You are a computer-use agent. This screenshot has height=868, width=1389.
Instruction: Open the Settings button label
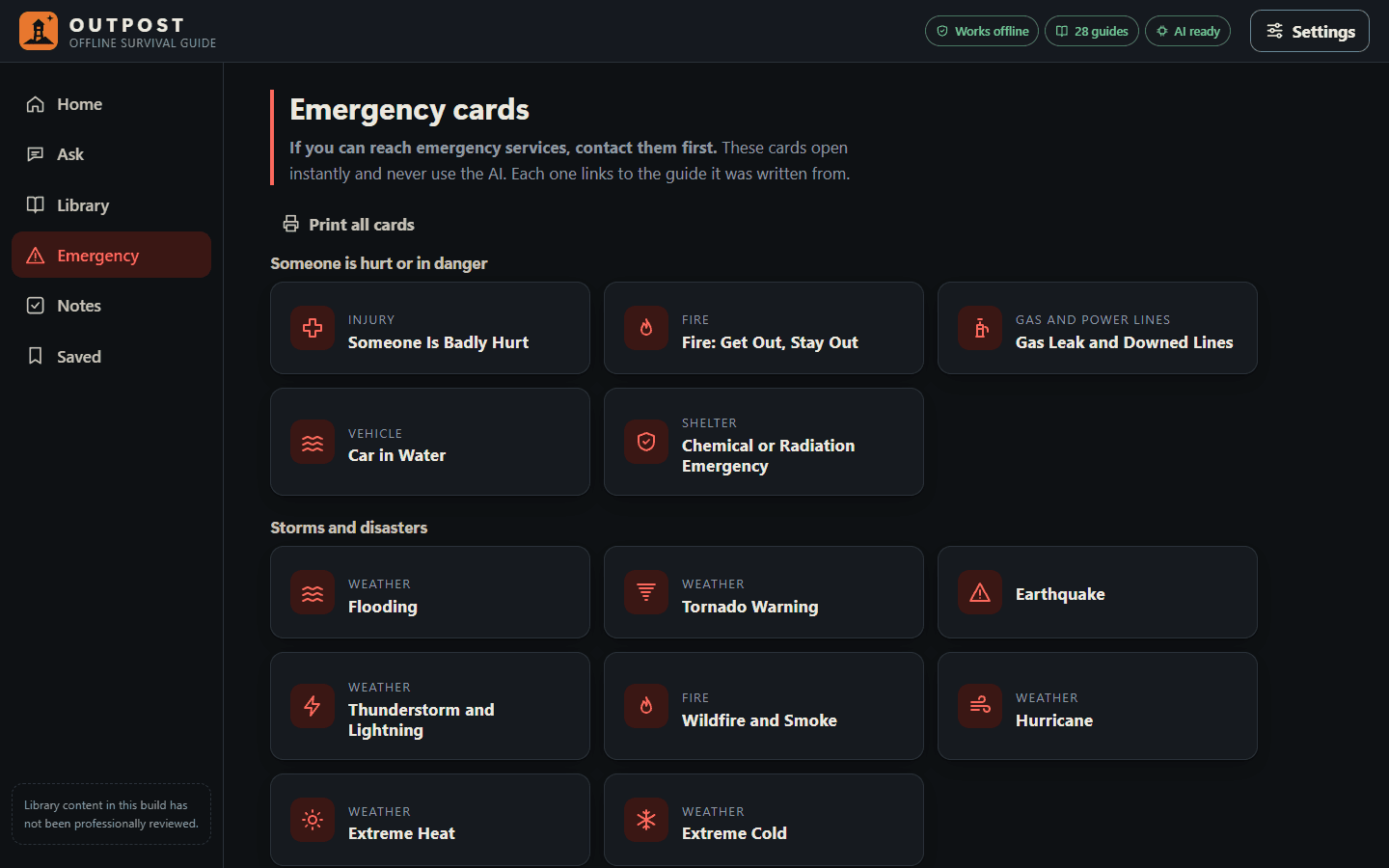point(1323,32)
